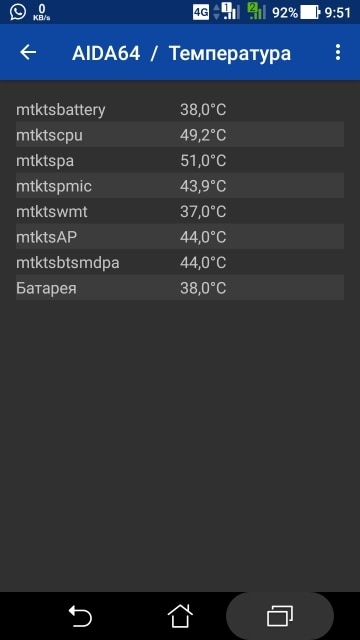Tap the 4G network indicator
Screen dimensions: 360x640
pyautogui.click(x=201, y=13)
